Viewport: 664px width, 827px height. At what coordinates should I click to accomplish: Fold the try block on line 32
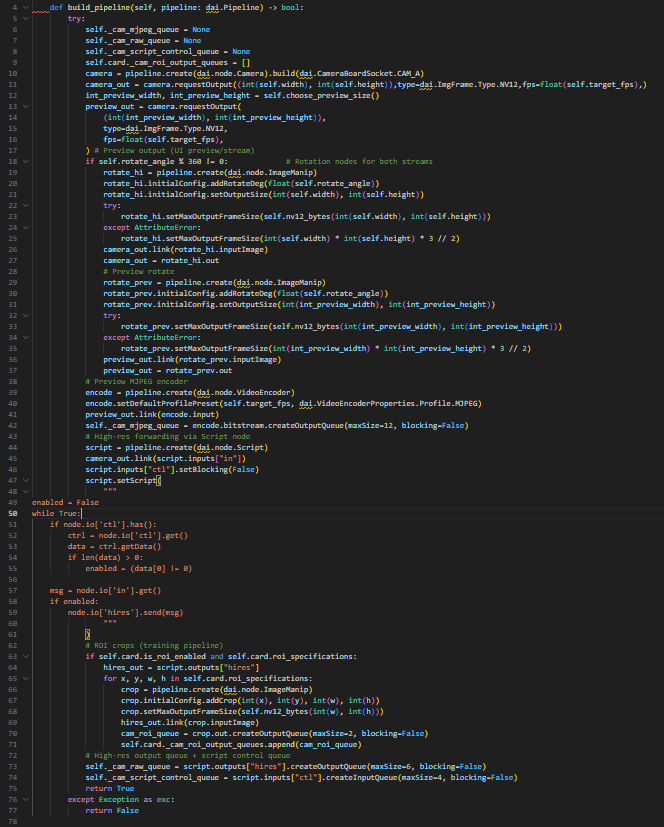click(x=25, y=315)
